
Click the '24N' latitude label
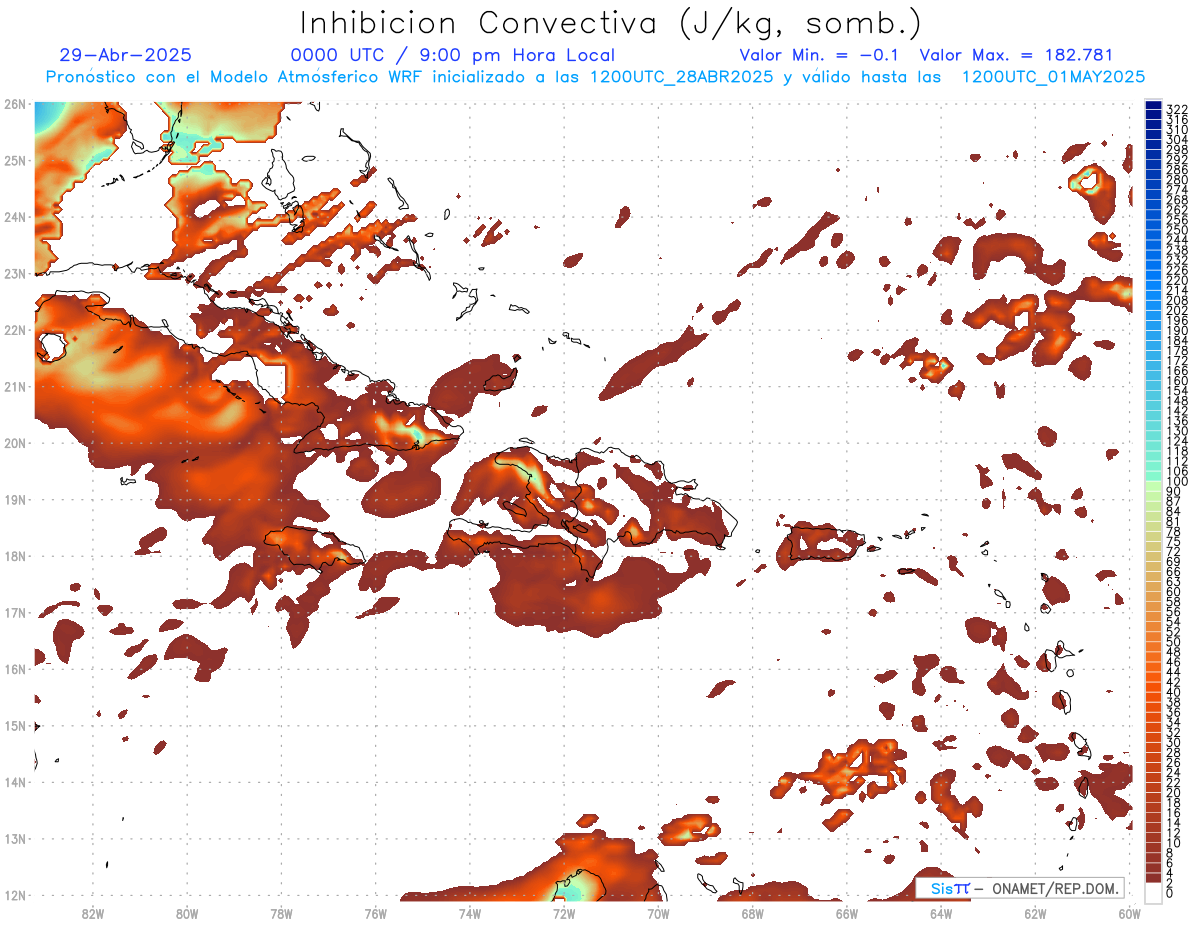[15, 217]
